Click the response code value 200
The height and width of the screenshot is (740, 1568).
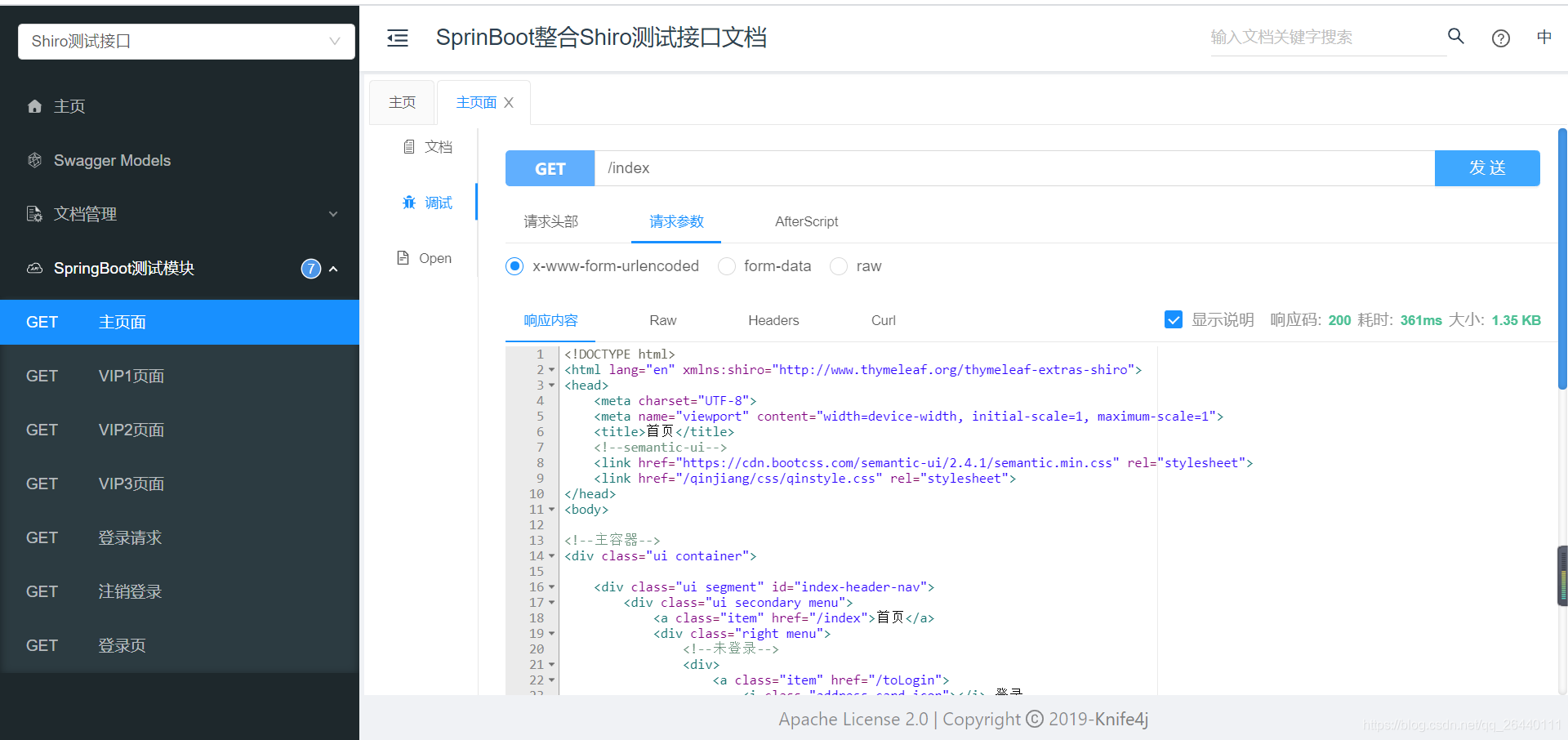1339,320
